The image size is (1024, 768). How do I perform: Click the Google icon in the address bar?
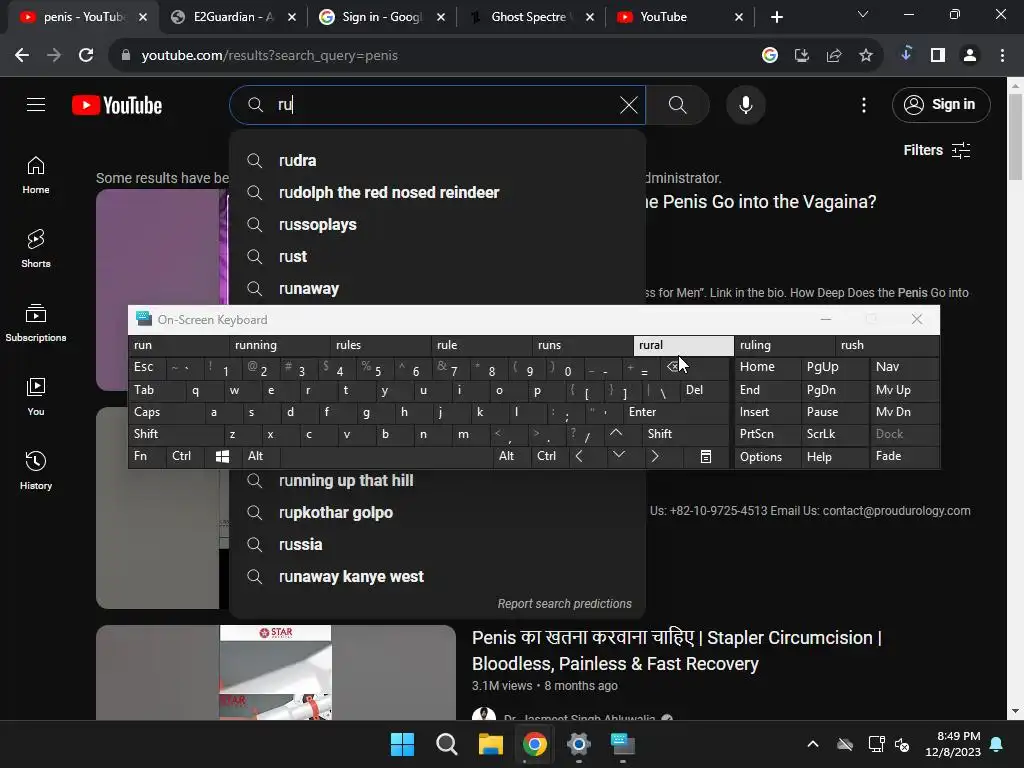click(x=770, y=56)
